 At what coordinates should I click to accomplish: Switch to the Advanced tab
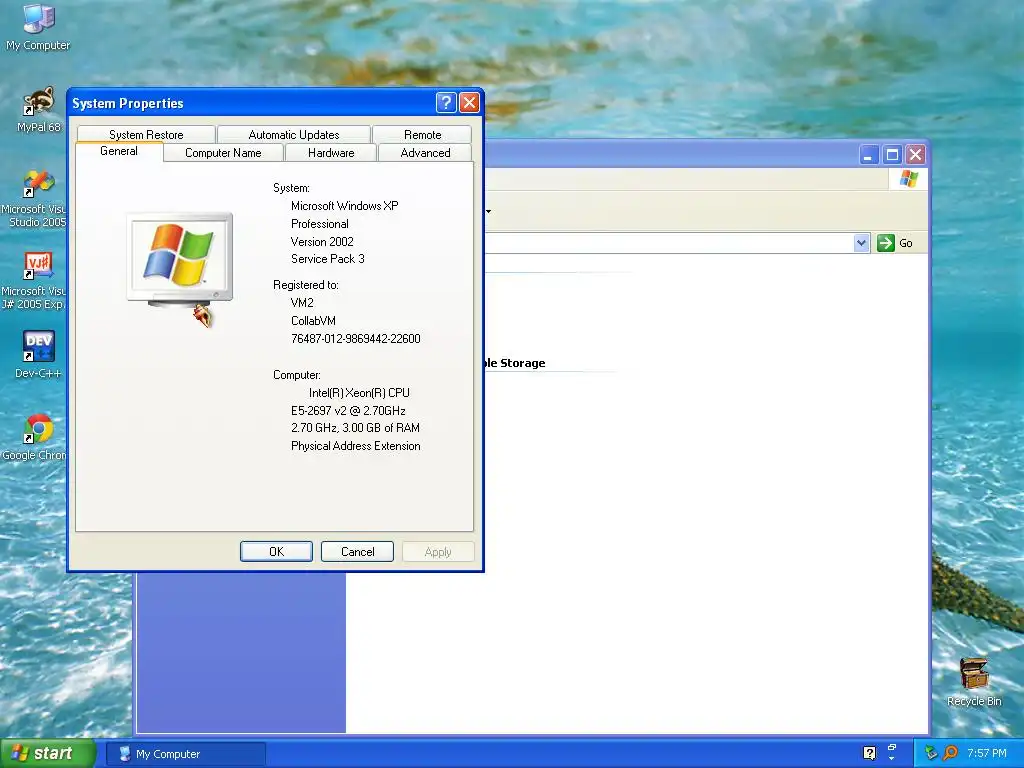click(425, 153)
